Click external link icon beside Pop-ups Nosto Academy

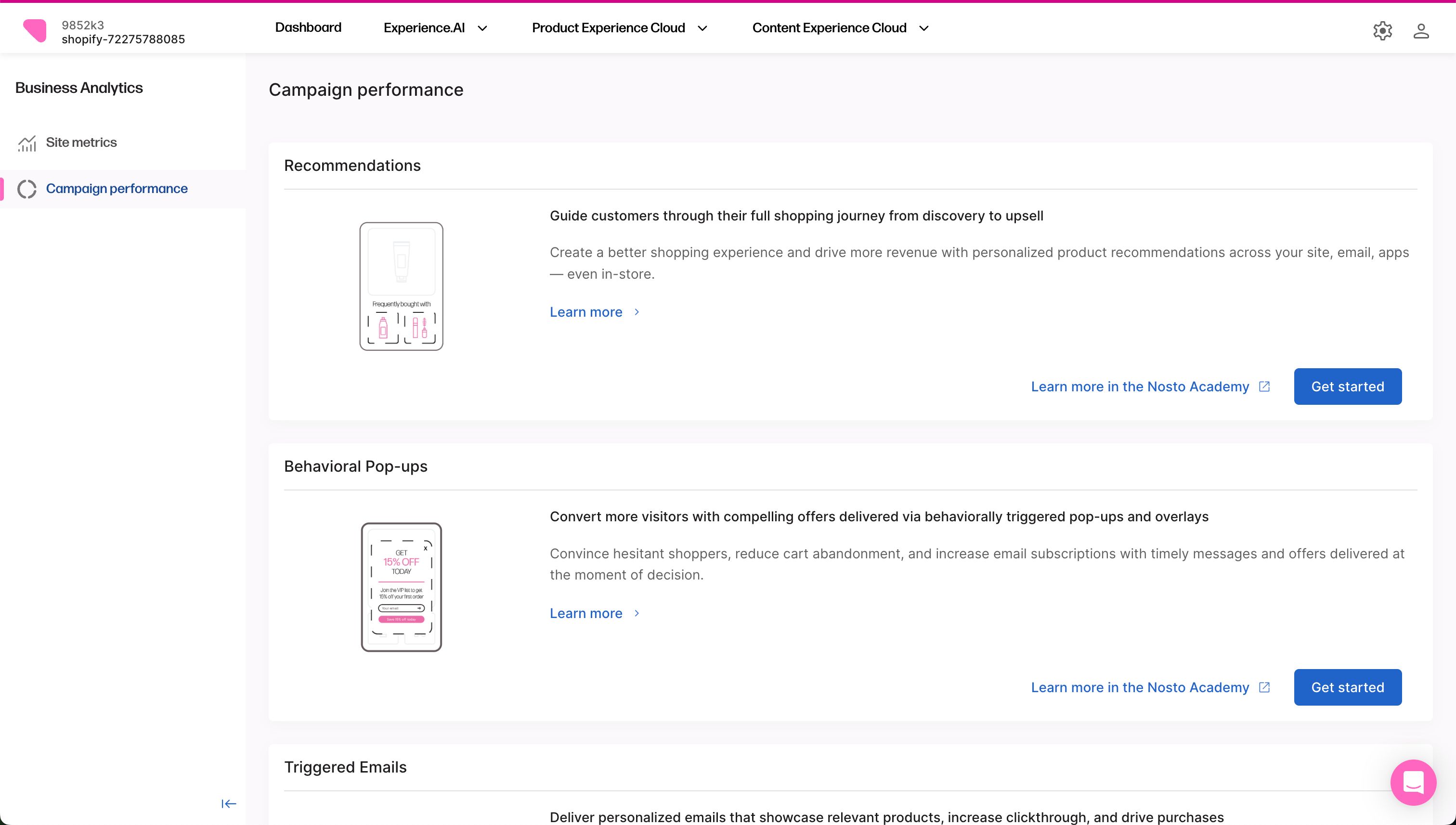pos(1264,687)
